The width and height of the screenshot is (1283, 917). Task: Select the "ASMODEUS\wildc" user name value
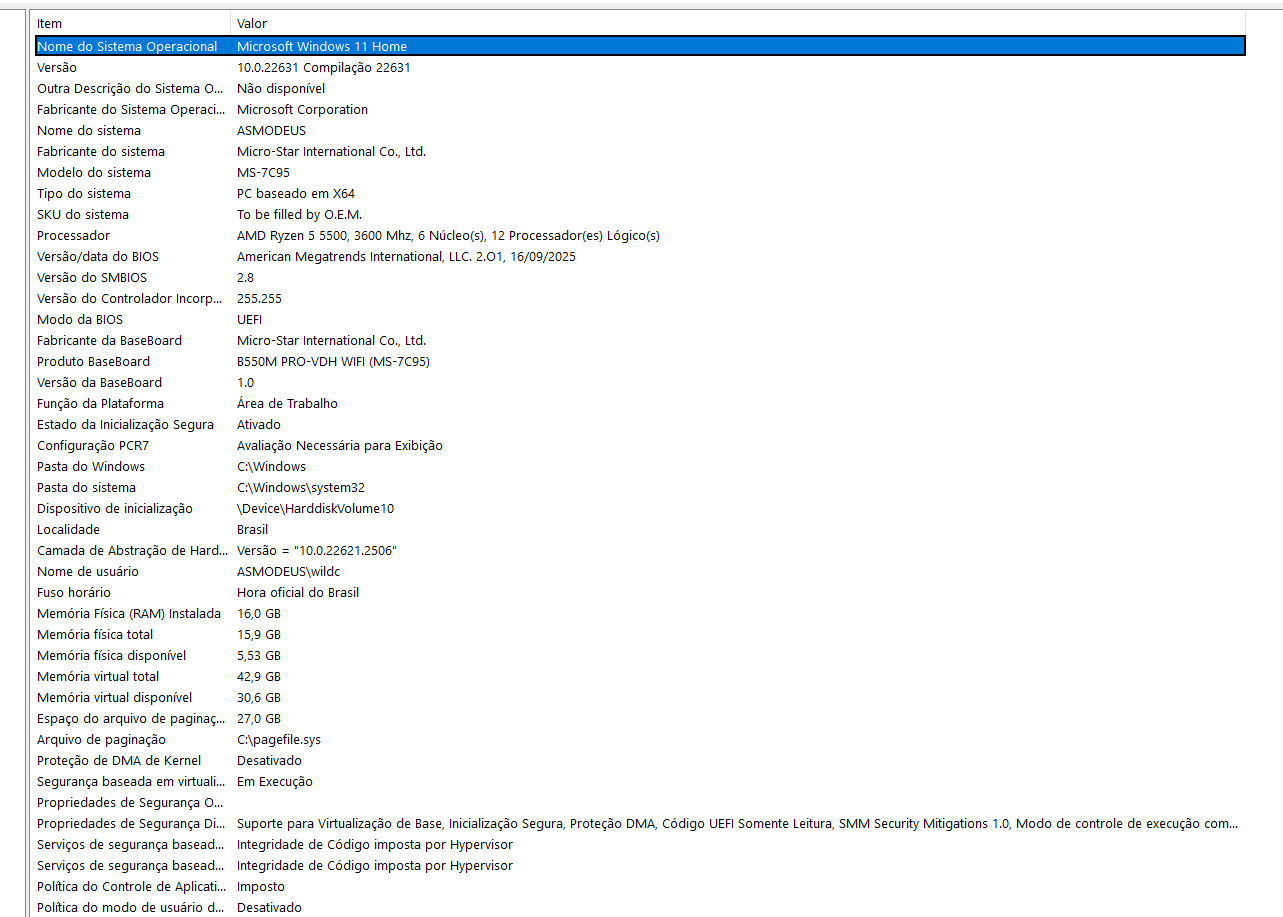click(288, 571)
